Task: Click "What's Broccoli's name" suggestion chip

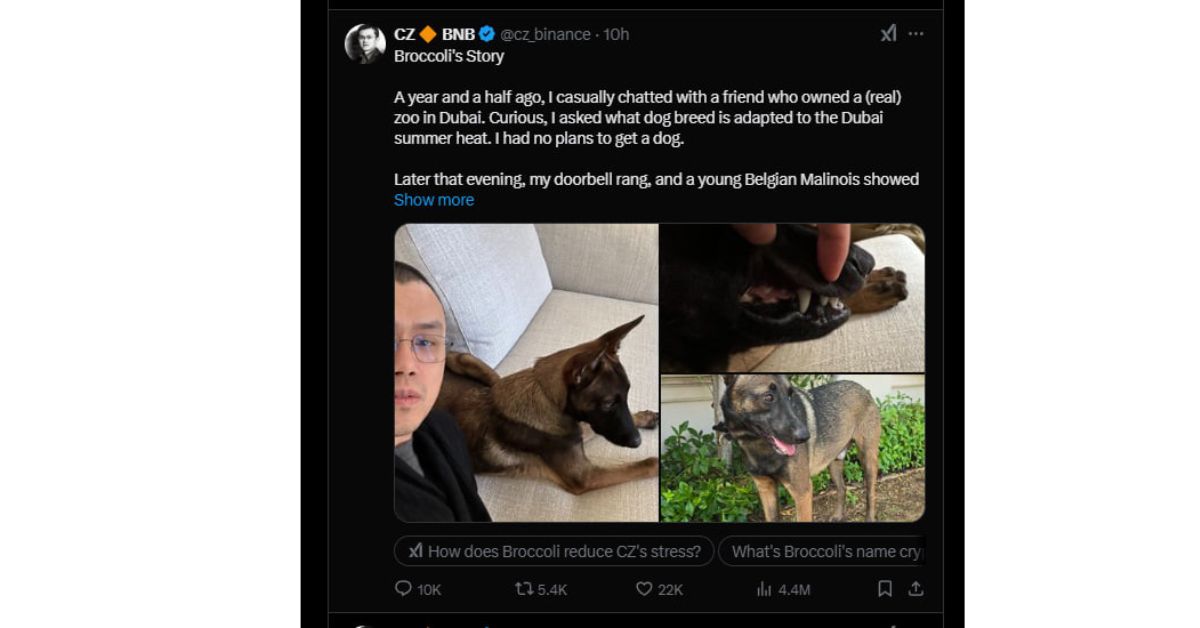Action: coord(822,551)
